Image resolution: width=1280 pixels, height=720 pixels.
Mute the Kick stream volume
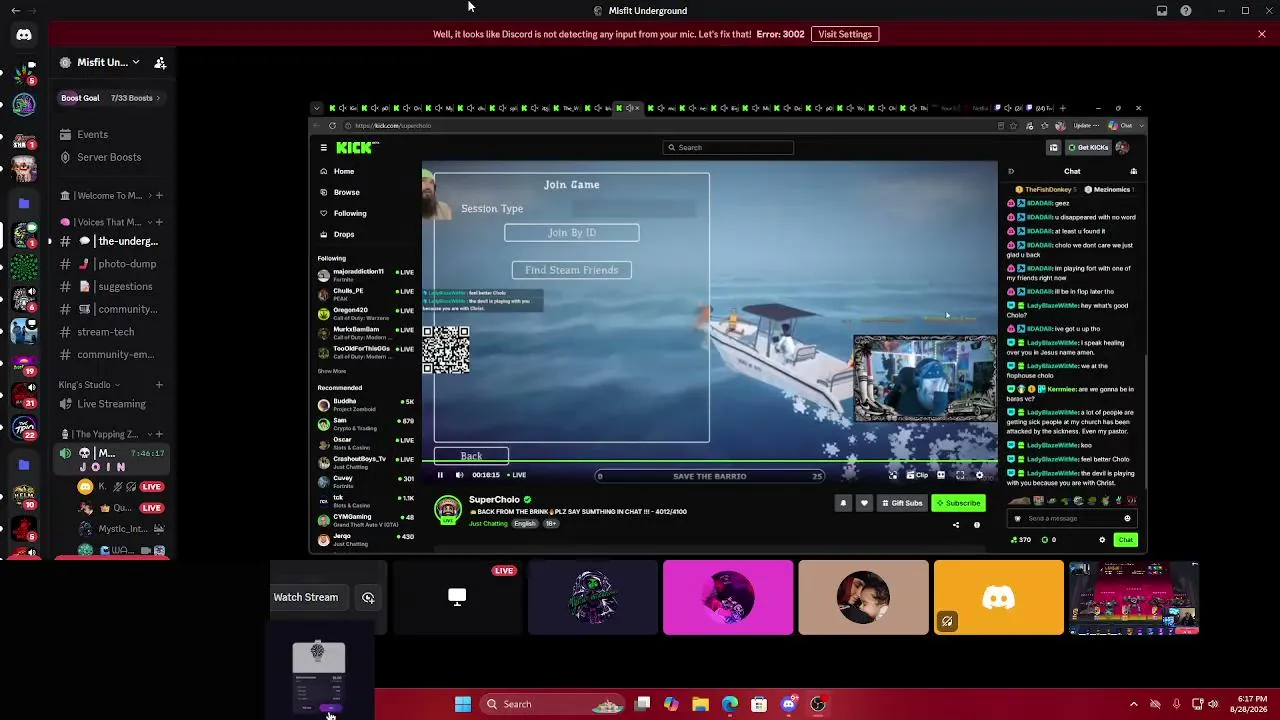[459, 475]
